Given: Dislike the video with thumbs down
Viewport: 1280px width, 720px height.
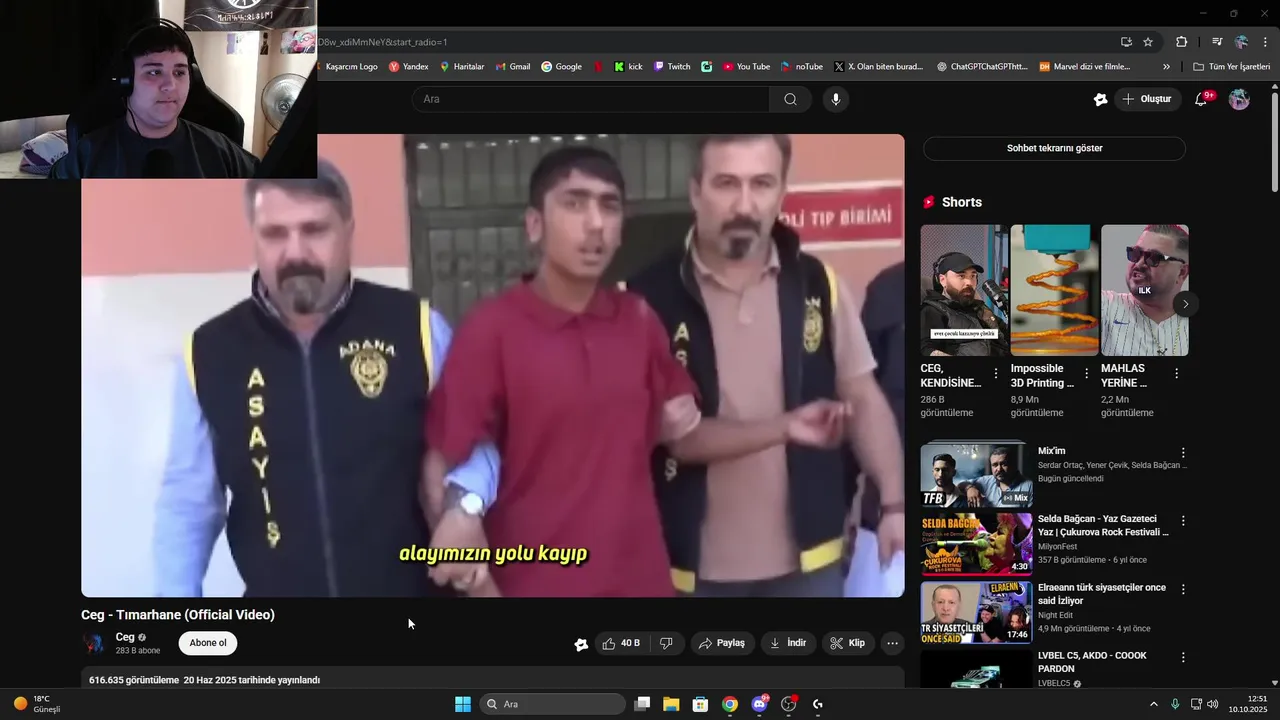Looking at the screenshot, I should click(x=666, y=643).
